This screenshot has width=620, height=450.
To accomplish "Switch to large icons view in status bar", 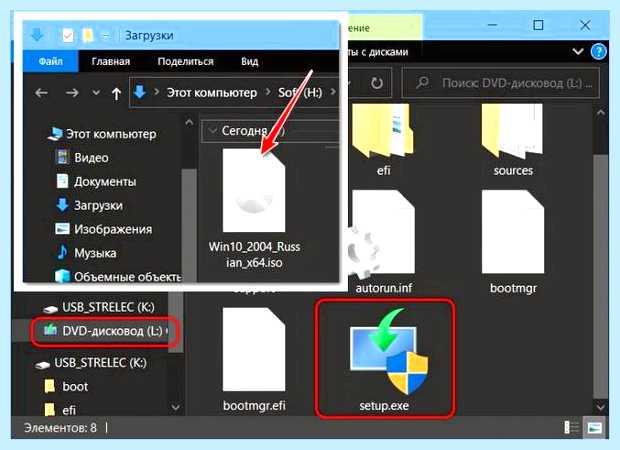I will [x=594, y=427].
